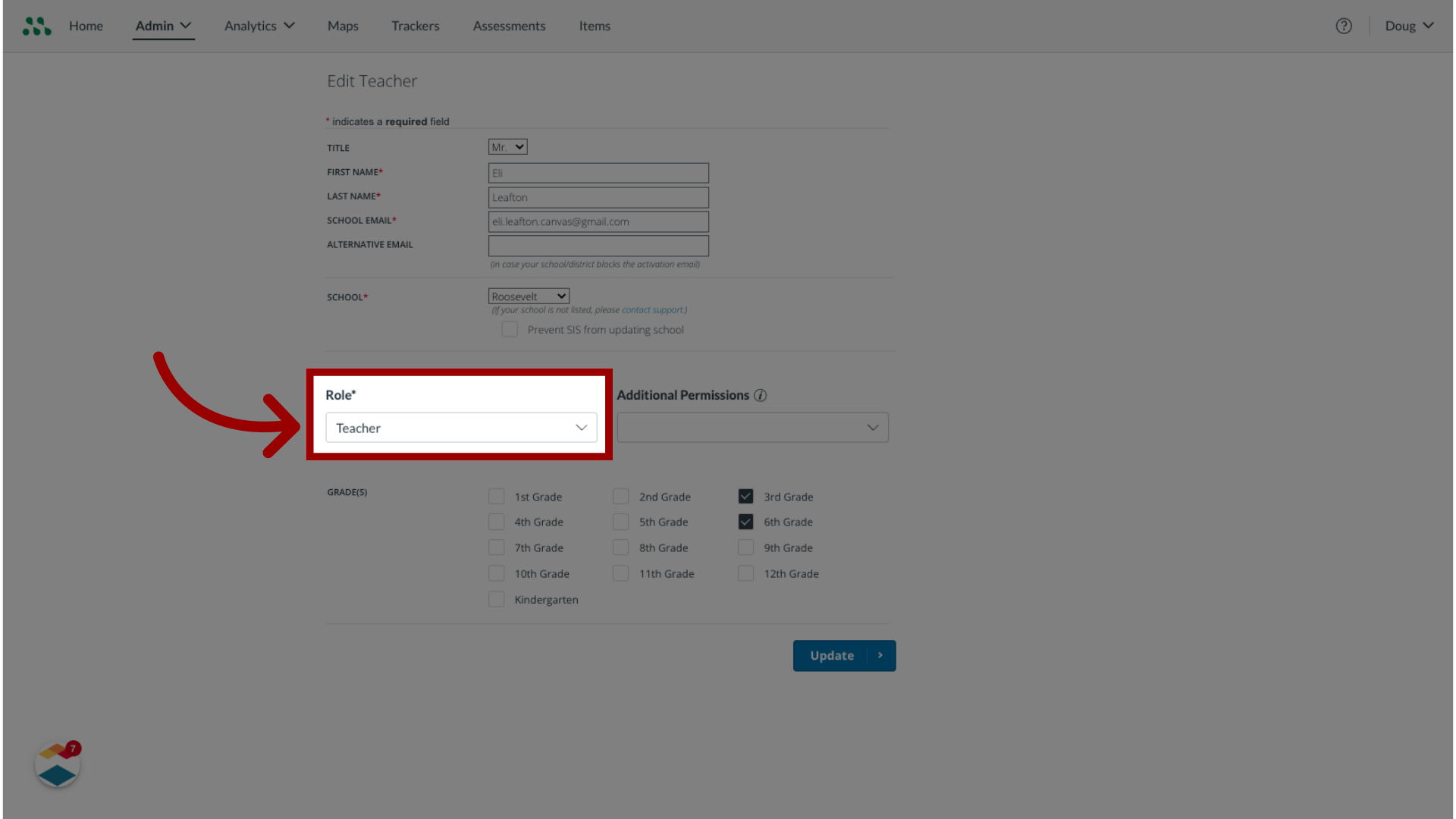Open the Assessments page
This screenshot has height=819, width=1456.
point(509,26)
